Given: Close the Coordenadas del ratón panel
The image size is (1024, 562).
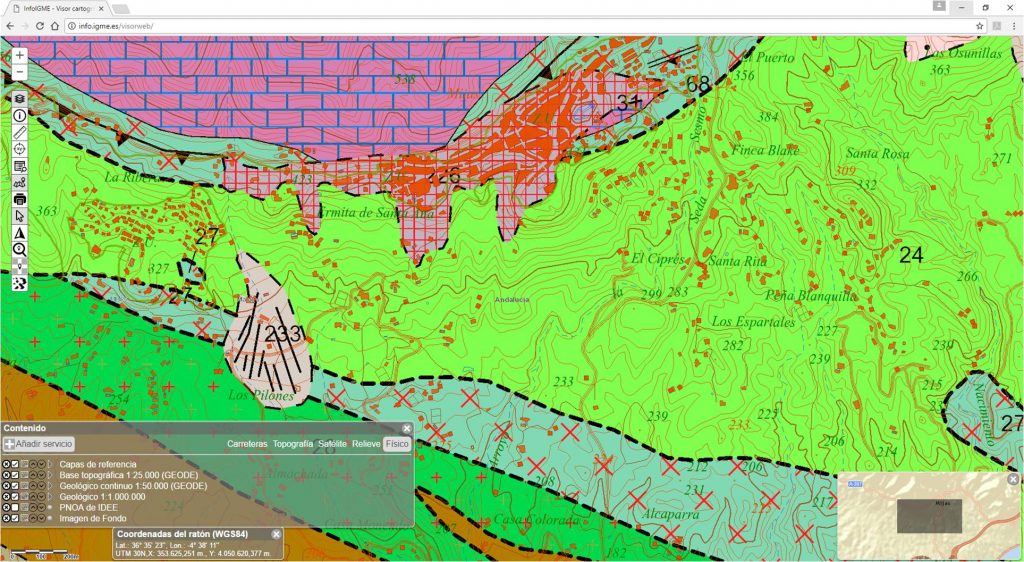Looking at the screenshot, I should coord(276,534).
